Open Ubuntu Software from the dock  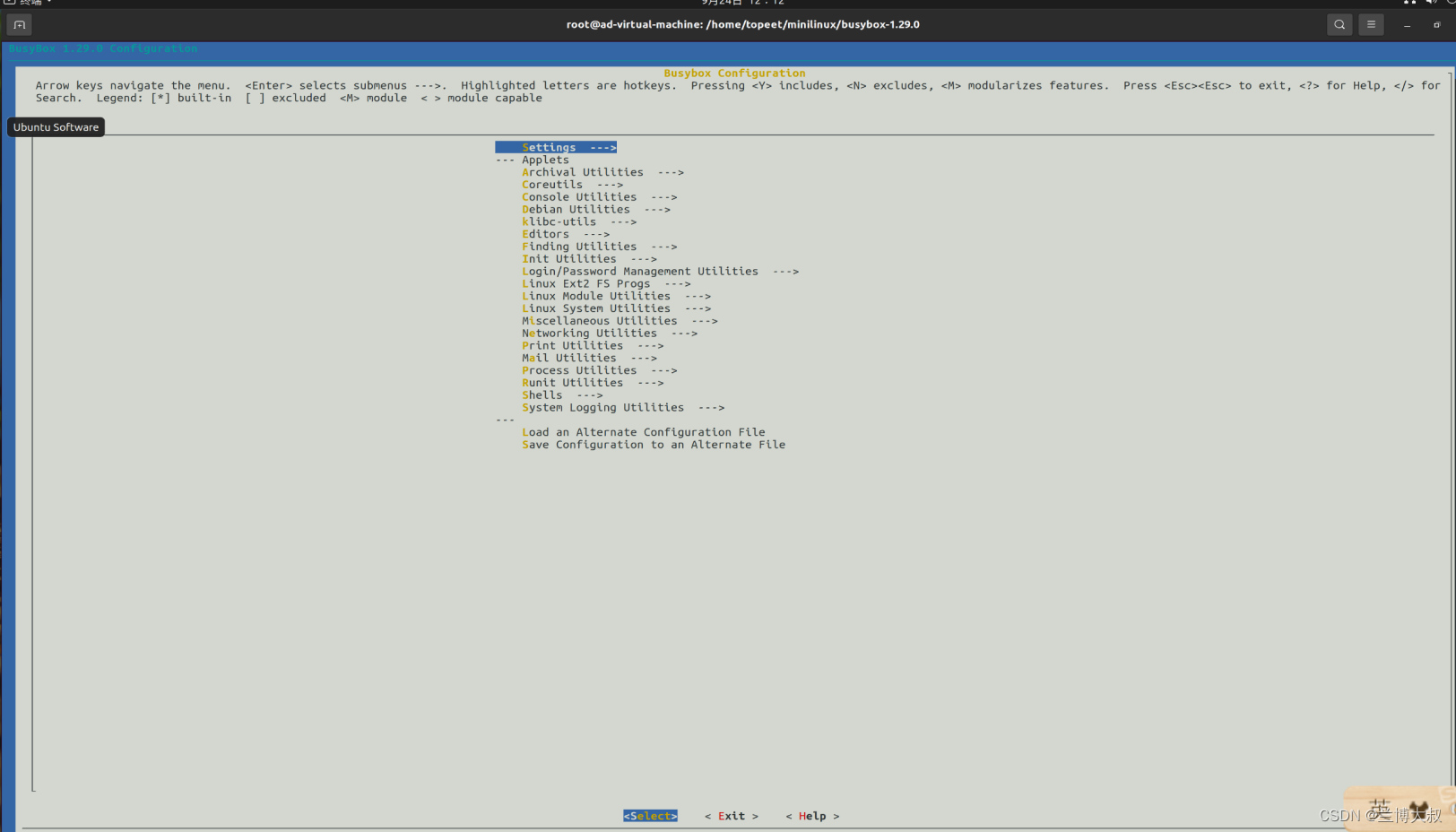coord(56,127)
